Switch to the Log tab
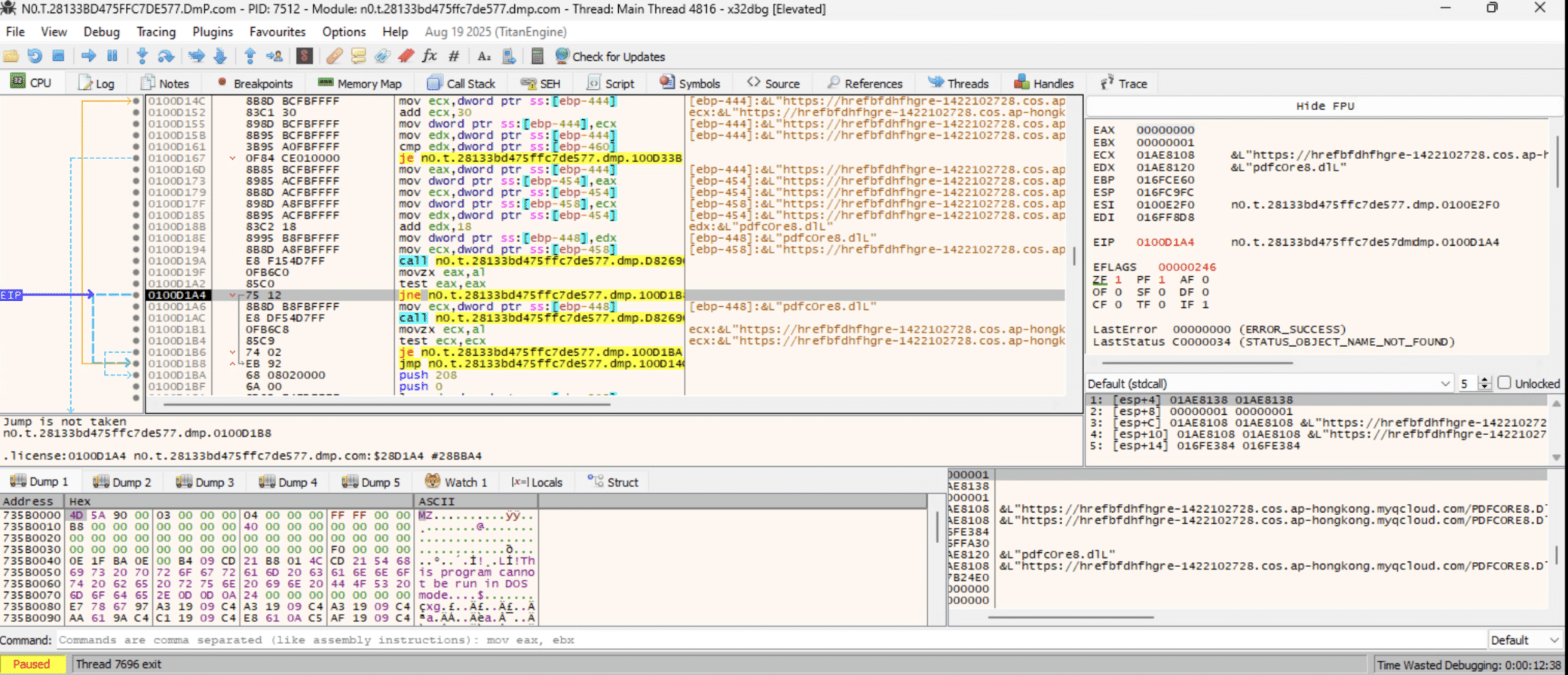The image size is (1568, 675). coord(96,84)
